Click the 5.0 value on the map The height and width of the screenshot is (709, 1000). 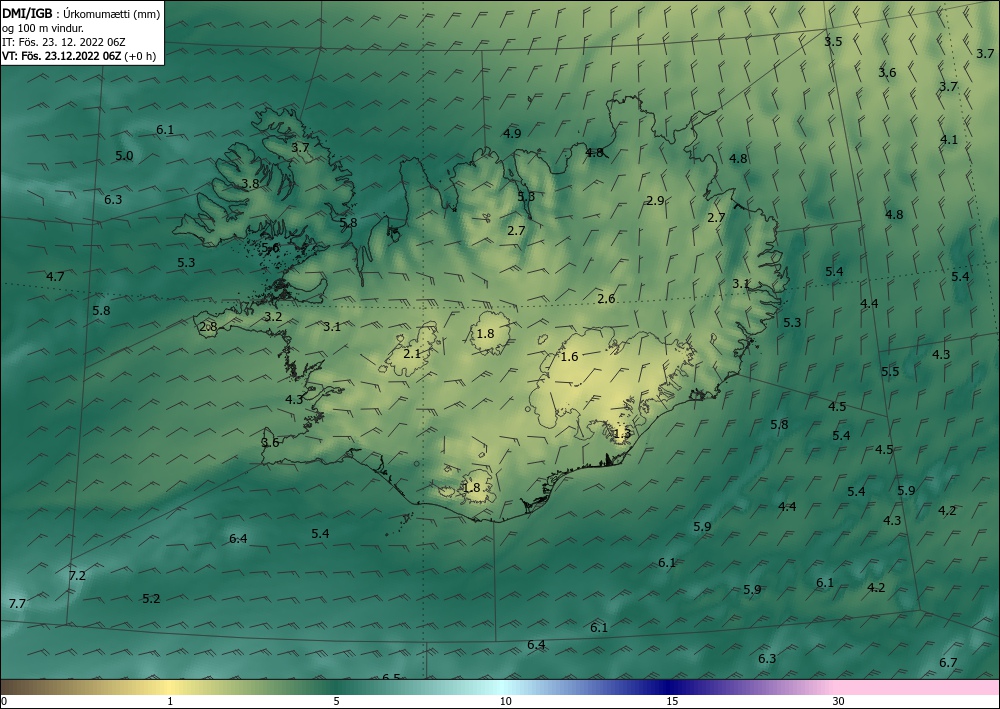[124, 156]
